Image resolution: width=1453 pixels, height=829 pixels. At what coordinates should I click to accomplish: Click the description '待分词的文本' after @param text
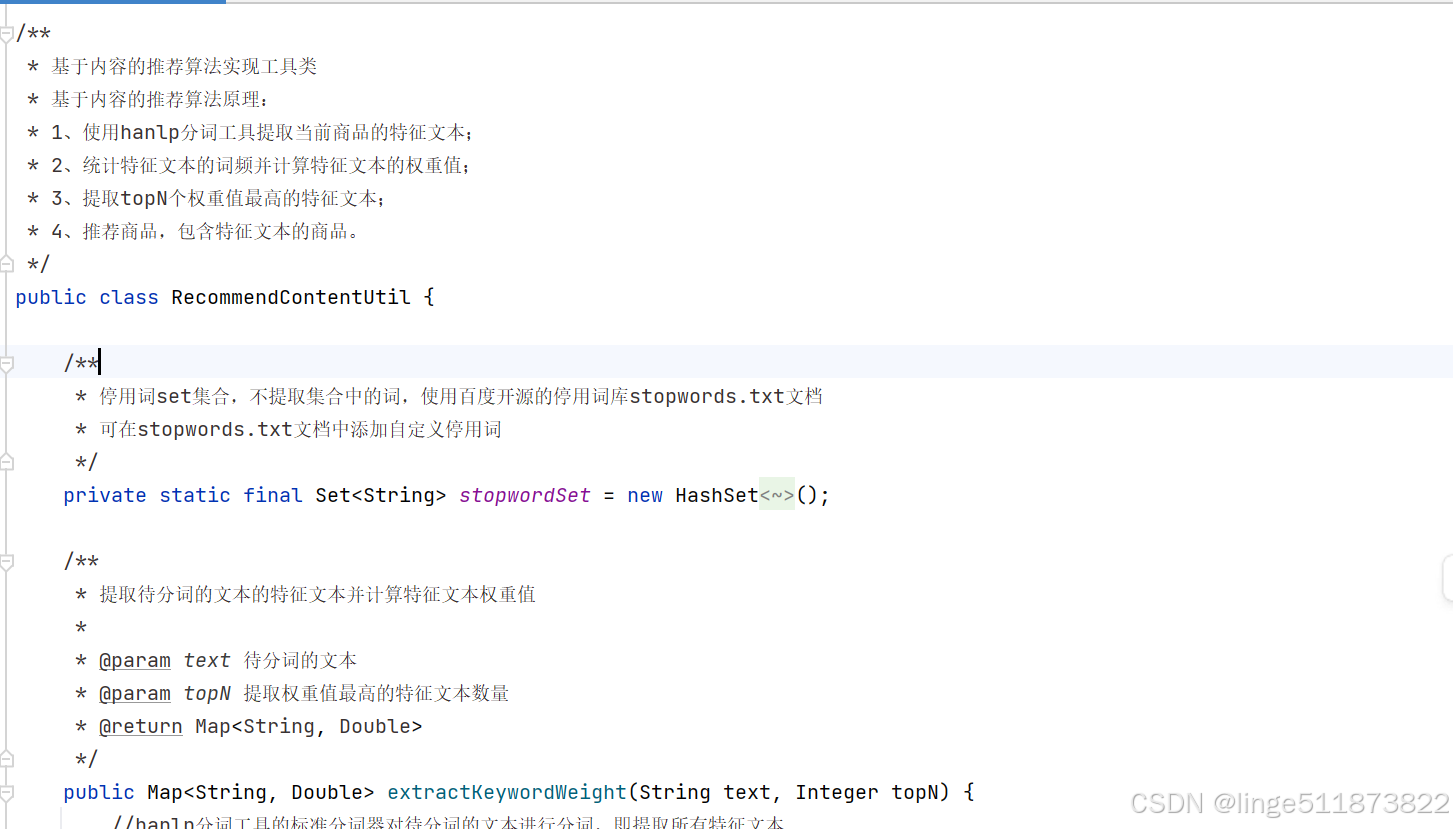[300, 660]
